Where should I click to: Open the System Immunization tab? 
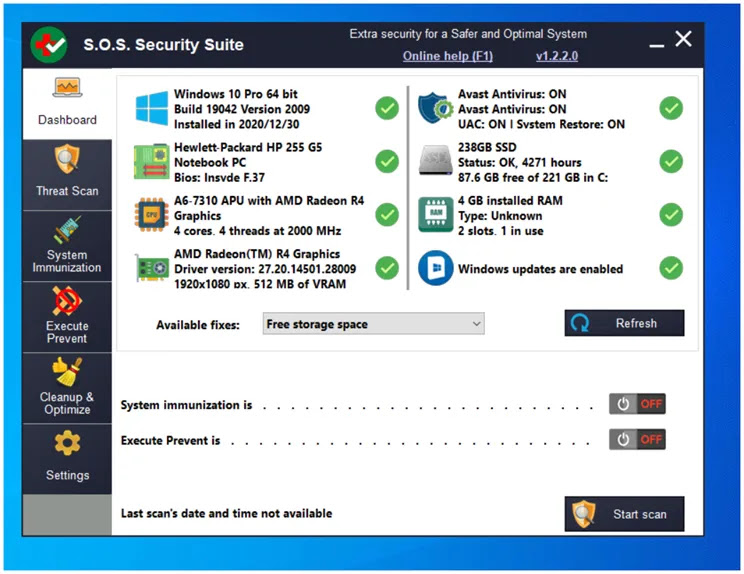click(67, 246)
